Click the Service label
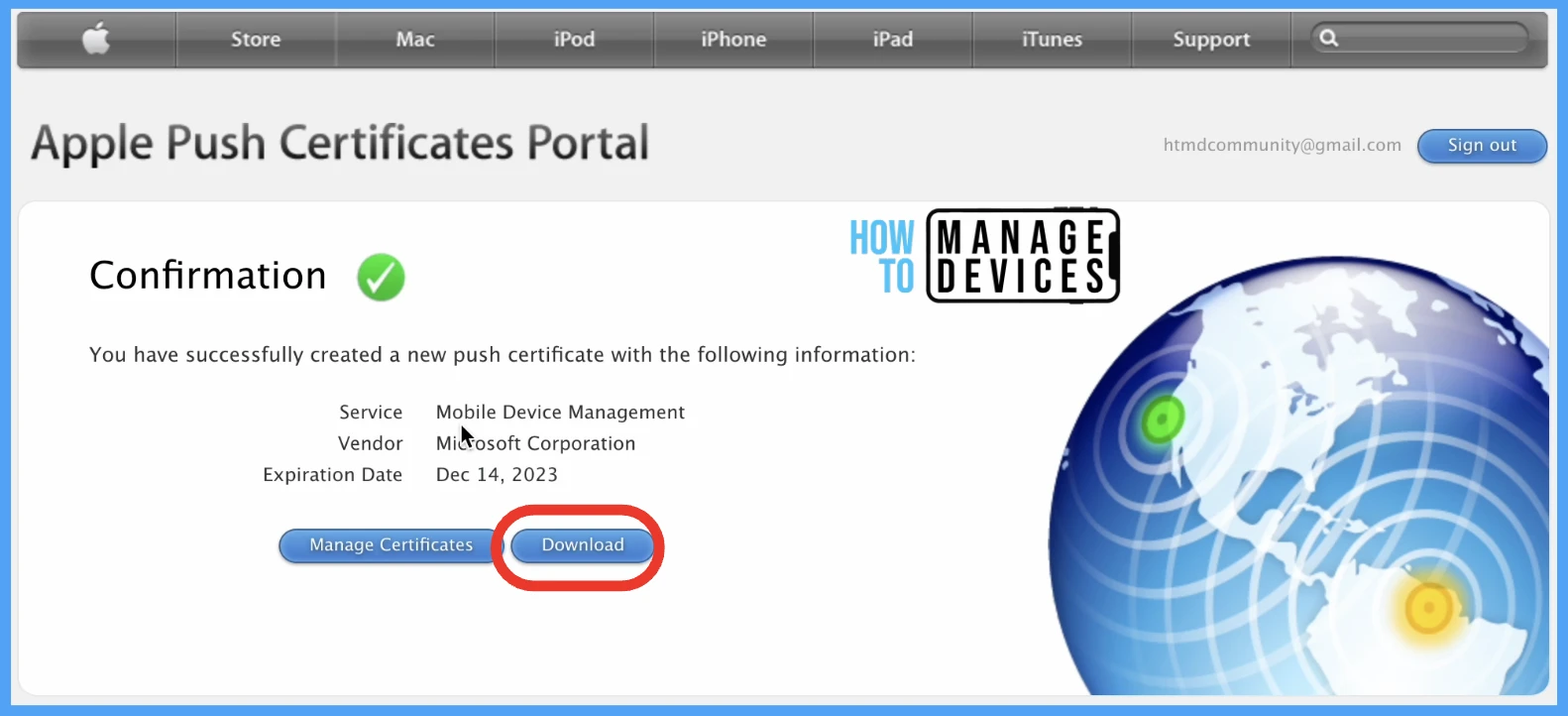The height and width of the screenshot is (716, 1568). tap(371, 412)
